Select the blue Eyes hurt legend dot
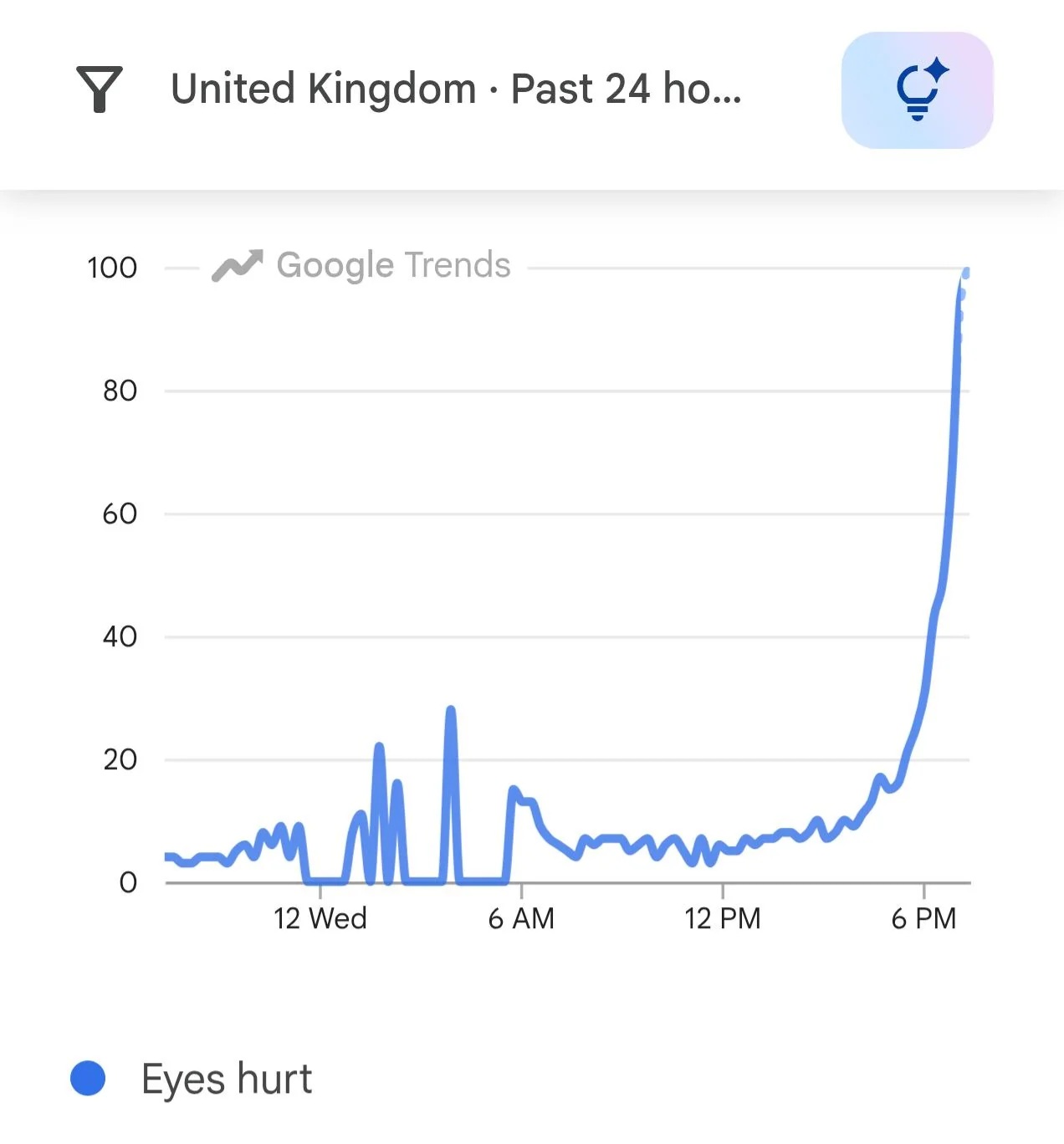 [x=88, y=1078]
